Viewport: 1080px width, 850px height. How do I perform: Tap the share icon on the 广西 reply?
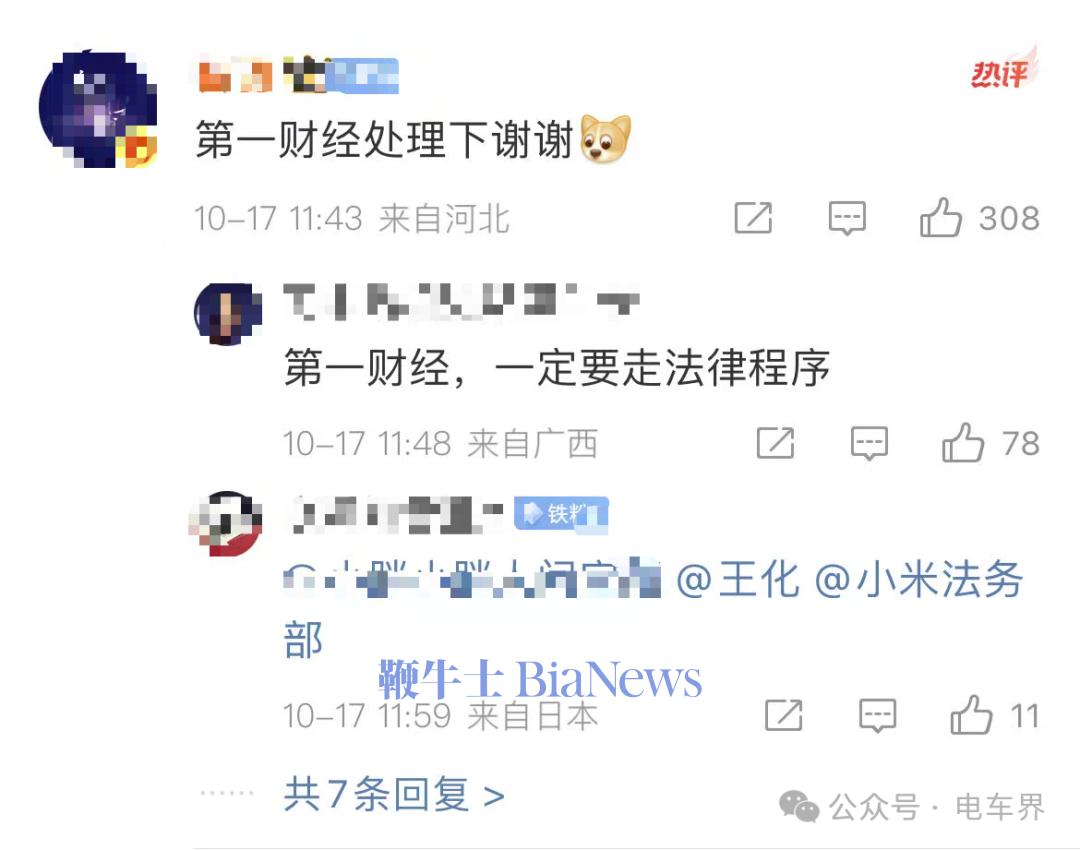(x=776, y=442)
